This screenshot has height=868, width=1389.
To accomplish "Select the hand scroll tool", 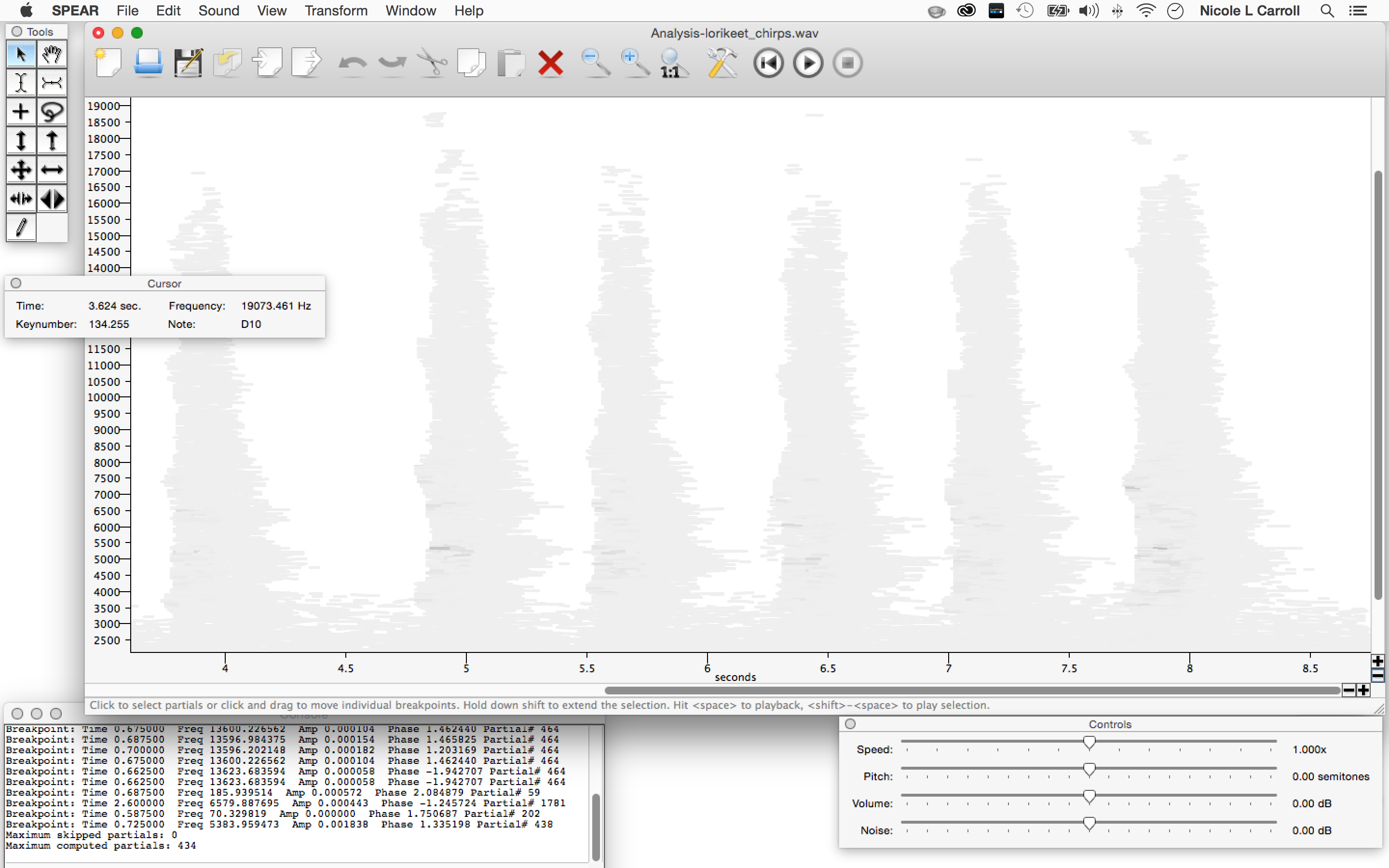I will click(x=52, y=54).
